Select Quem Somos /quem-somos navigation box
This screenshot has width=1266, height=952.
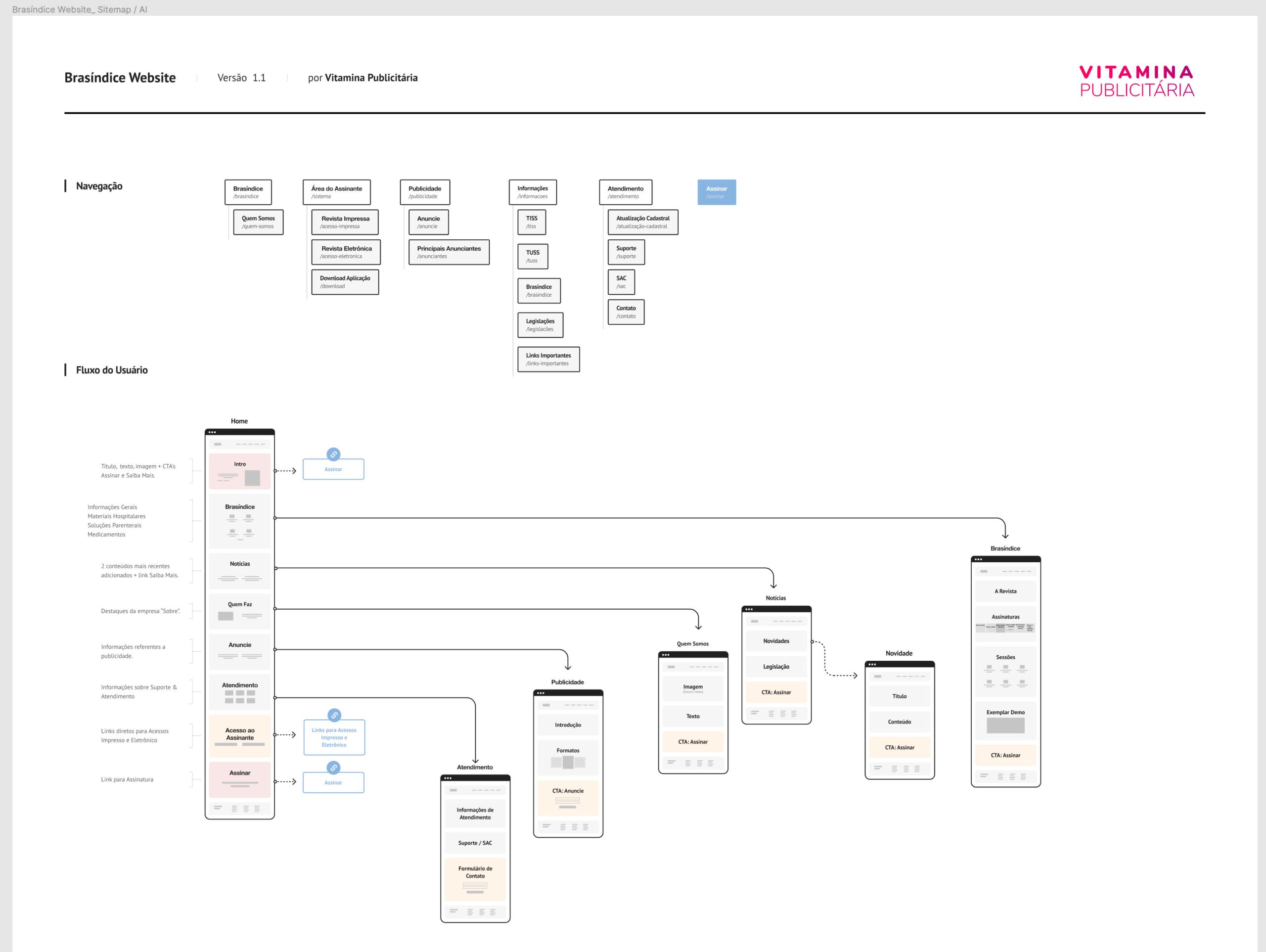258,222
